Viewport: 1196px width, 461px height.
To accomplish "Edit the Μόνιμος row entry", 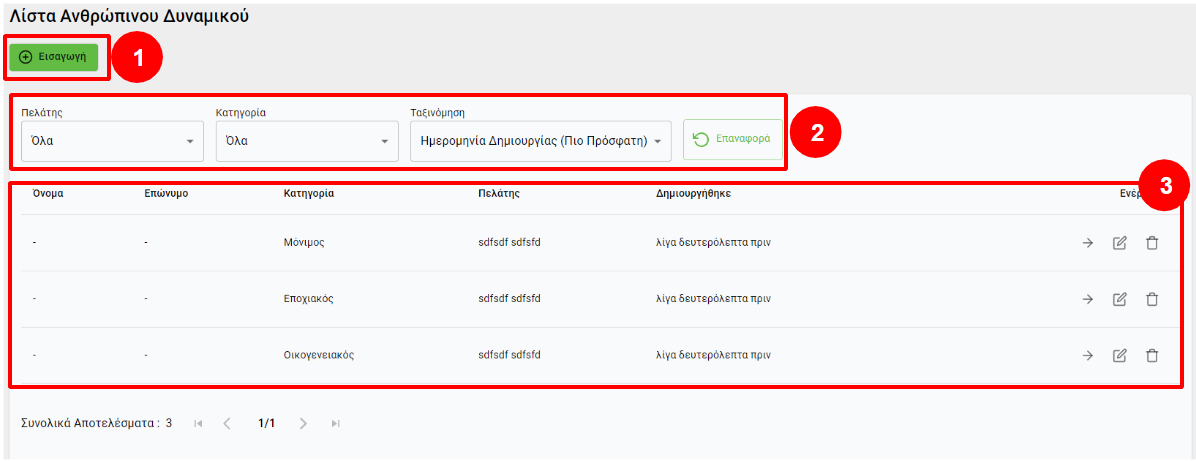I will [1120, 243].
